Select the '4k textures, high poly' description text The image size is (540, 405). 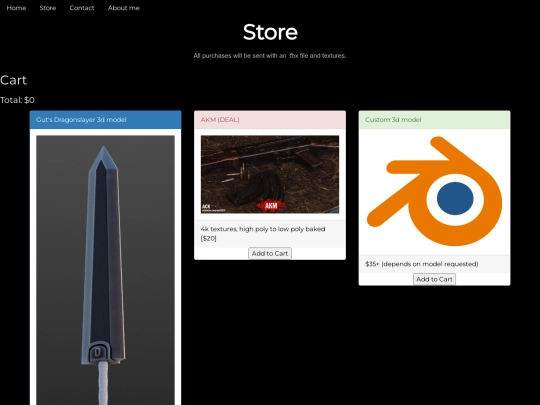263,233
